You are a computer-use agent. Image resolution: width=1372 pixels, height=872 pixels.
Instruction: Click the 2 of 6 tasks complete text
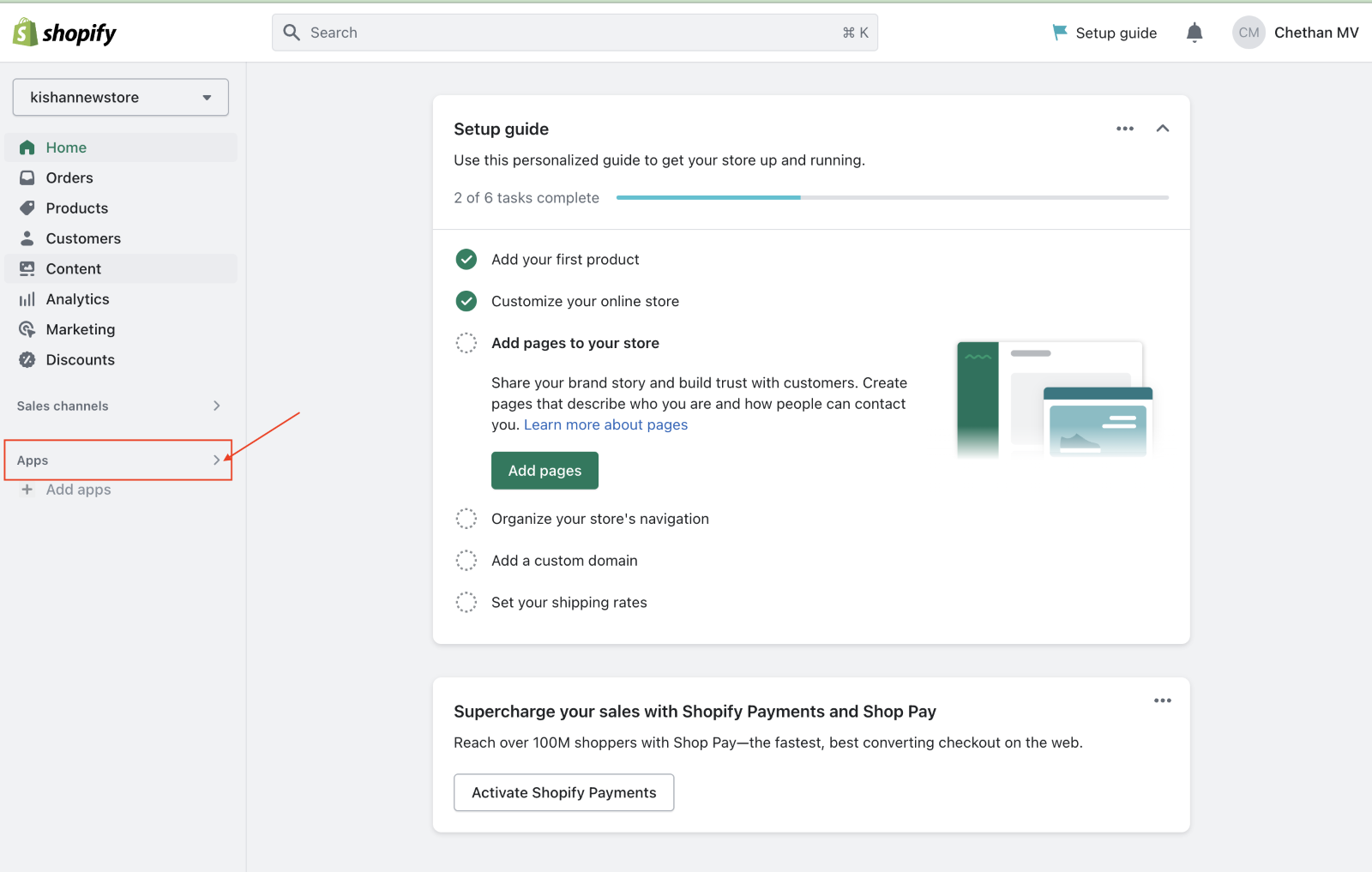[x=527, y=198]
